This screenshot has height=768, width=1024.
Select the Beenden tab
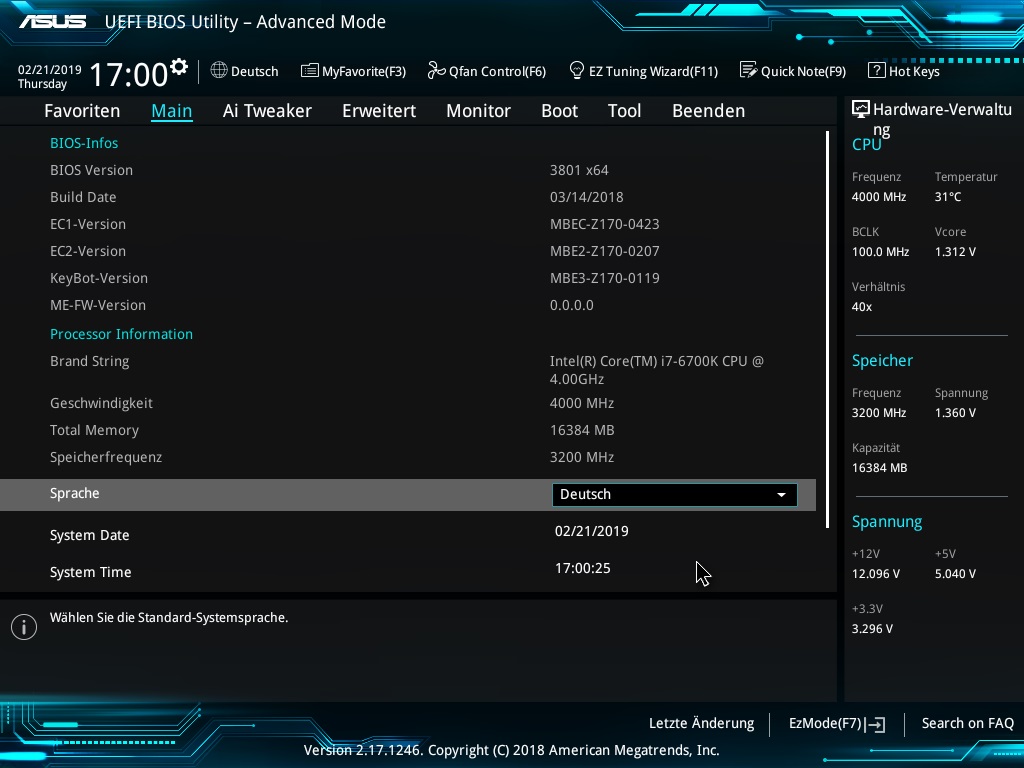tap(709, 111)
